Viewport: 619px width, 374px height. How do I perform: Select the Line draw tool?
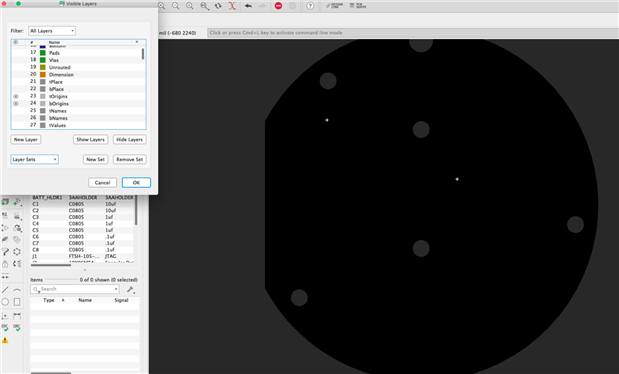coord(5,290)
